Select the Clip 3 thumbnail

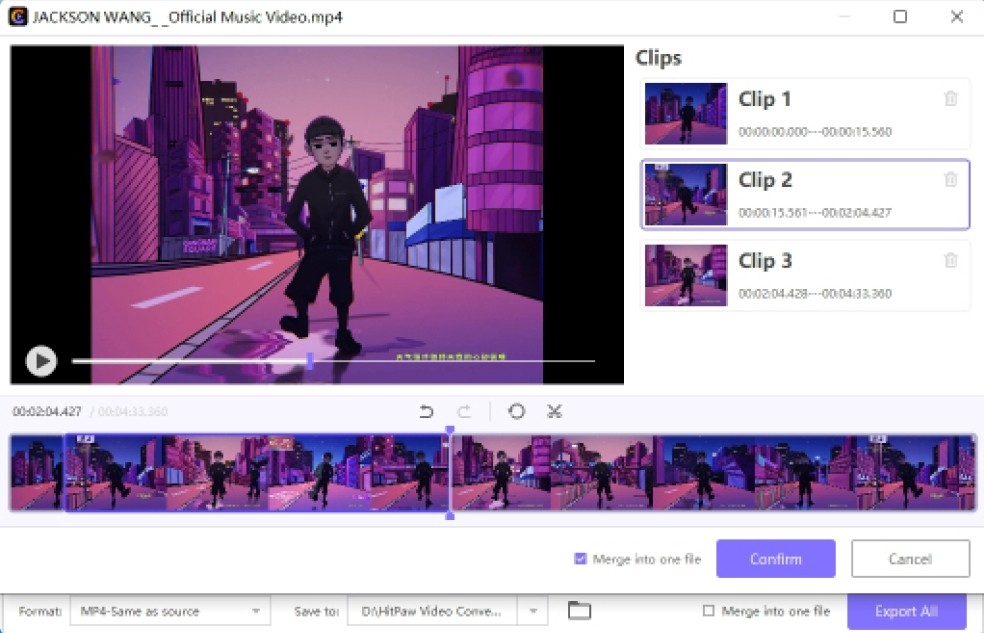click(686, 275)
